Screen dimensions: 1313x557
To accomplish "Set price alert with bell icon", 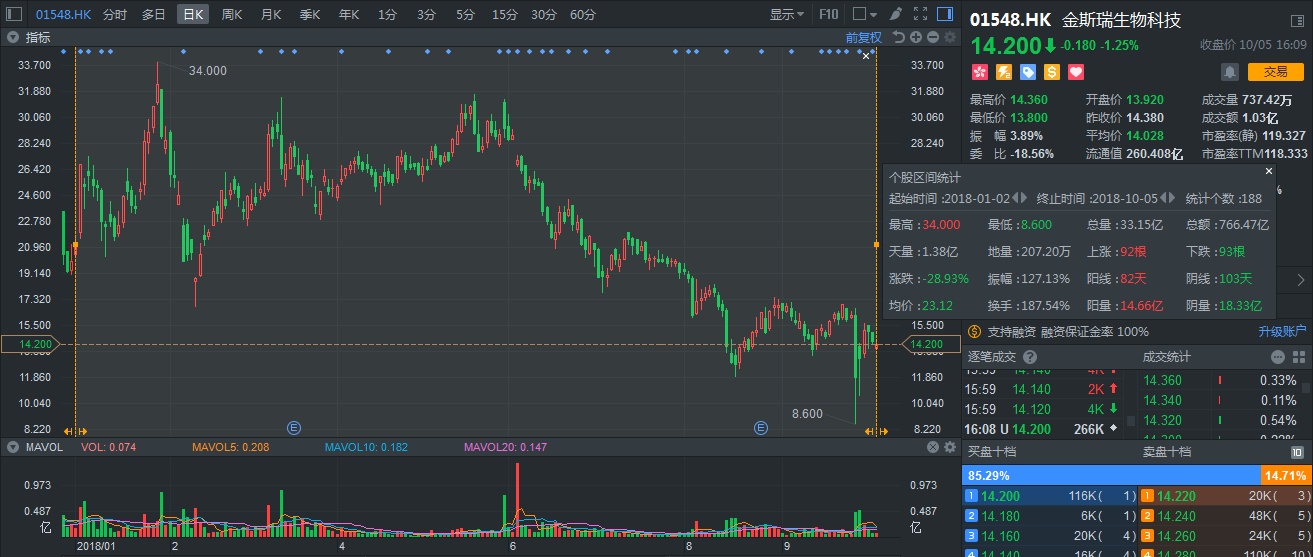I will click(x=1229, y=72).
